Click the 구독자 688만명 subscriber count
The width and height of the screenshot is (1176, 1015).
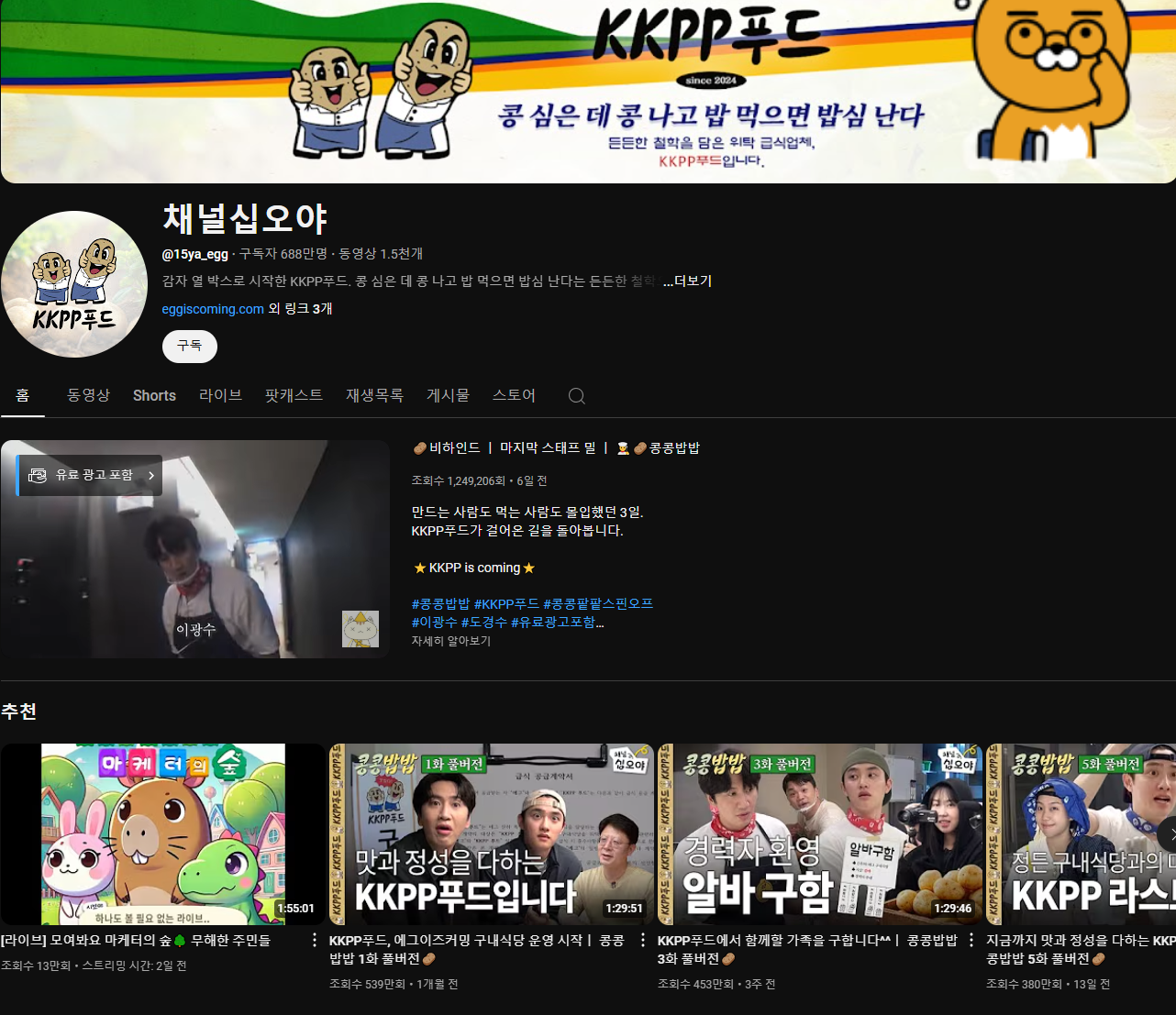283,254
